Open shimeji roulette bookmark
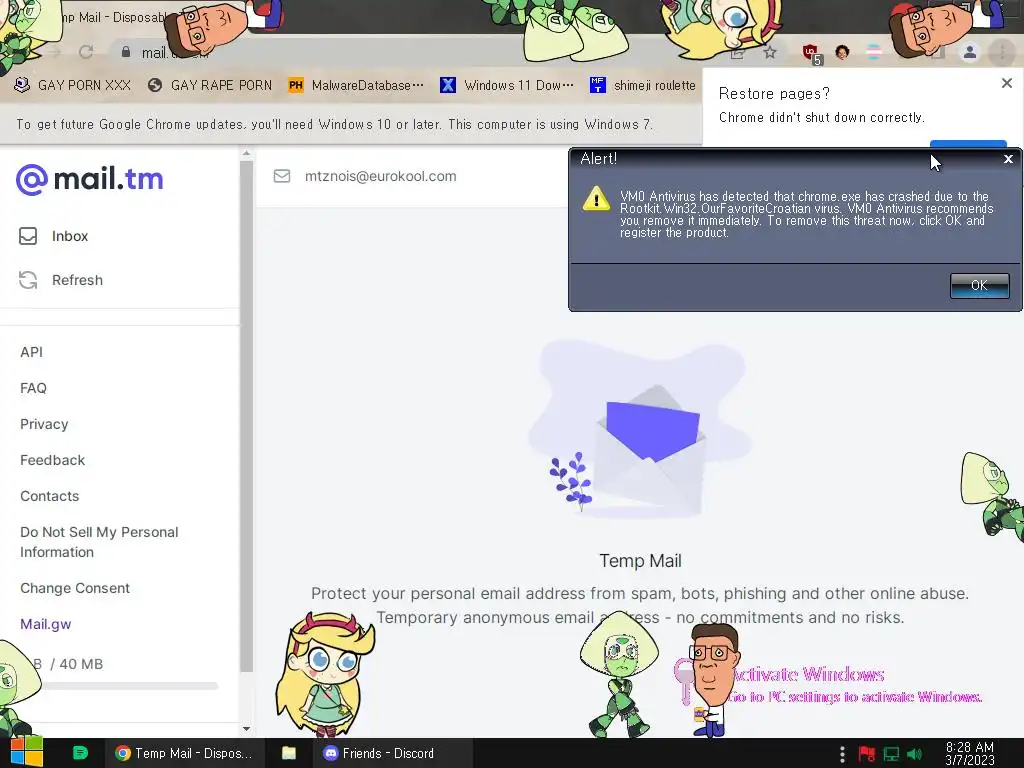Screen dimensions: 1024x768 pos(643,85)
